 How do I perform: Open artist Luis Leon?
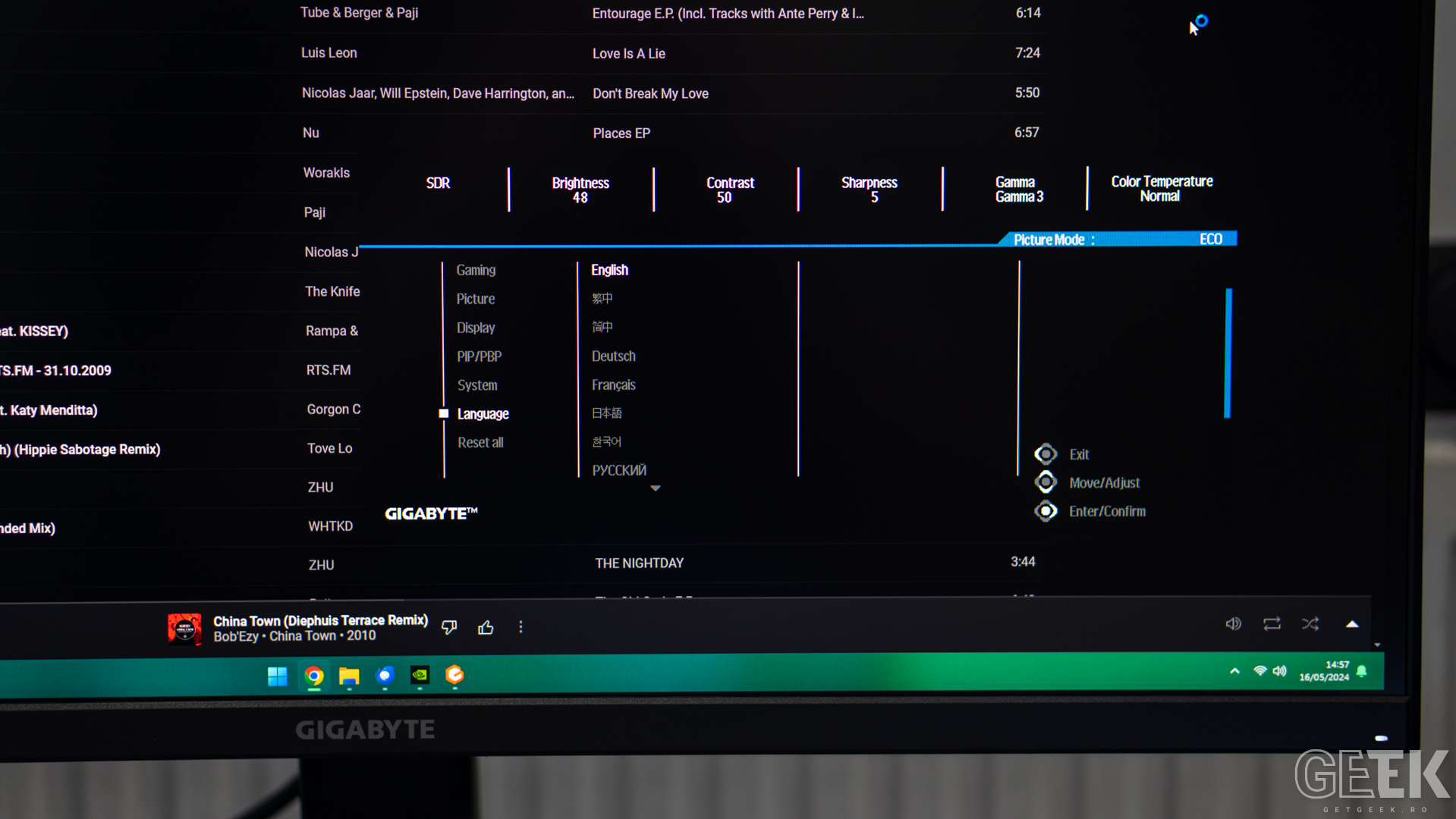pyautogui.click(x=329, y=53)
